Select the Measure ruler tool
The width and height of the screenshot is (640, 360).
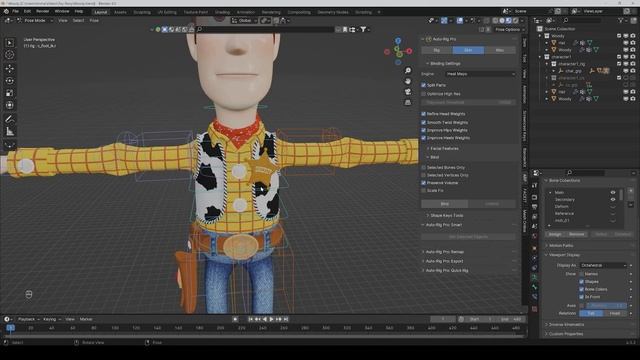(x=9, y=131)
